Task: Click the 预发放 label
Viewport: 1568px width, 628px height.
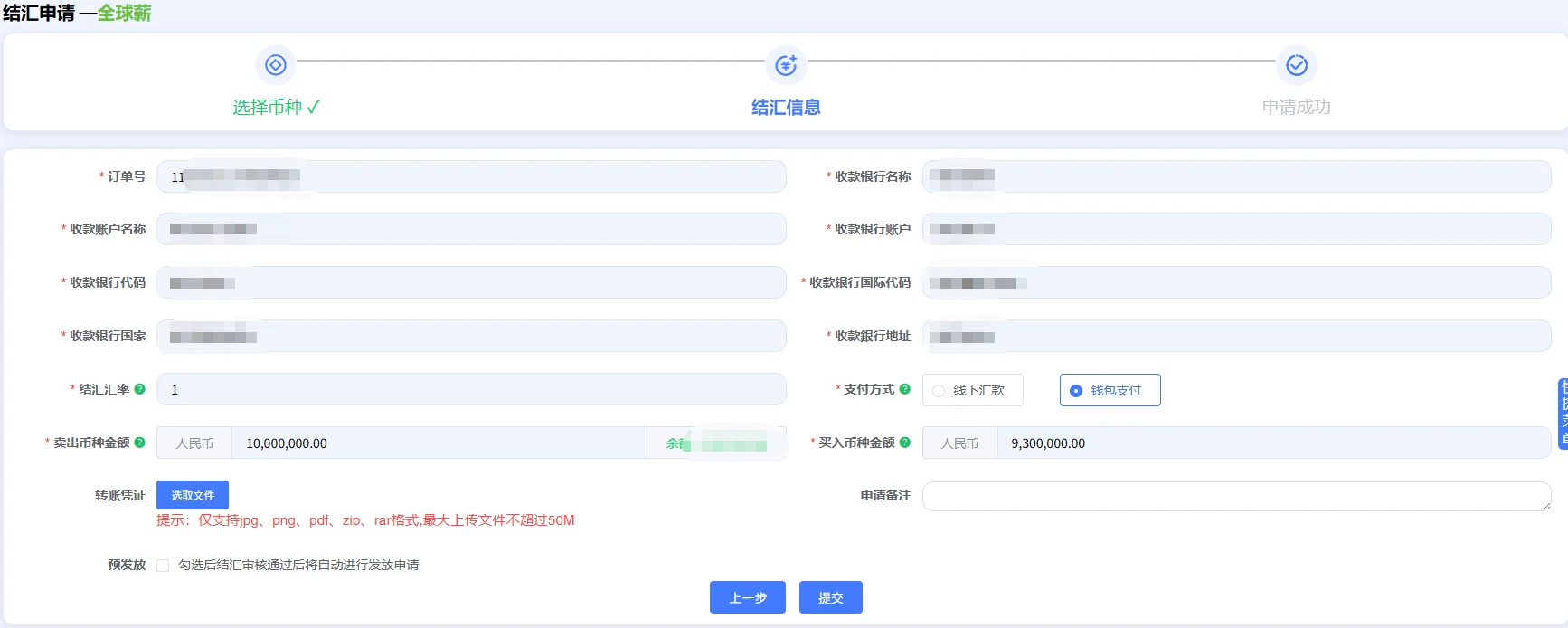Action: click(x=127, y=565)
